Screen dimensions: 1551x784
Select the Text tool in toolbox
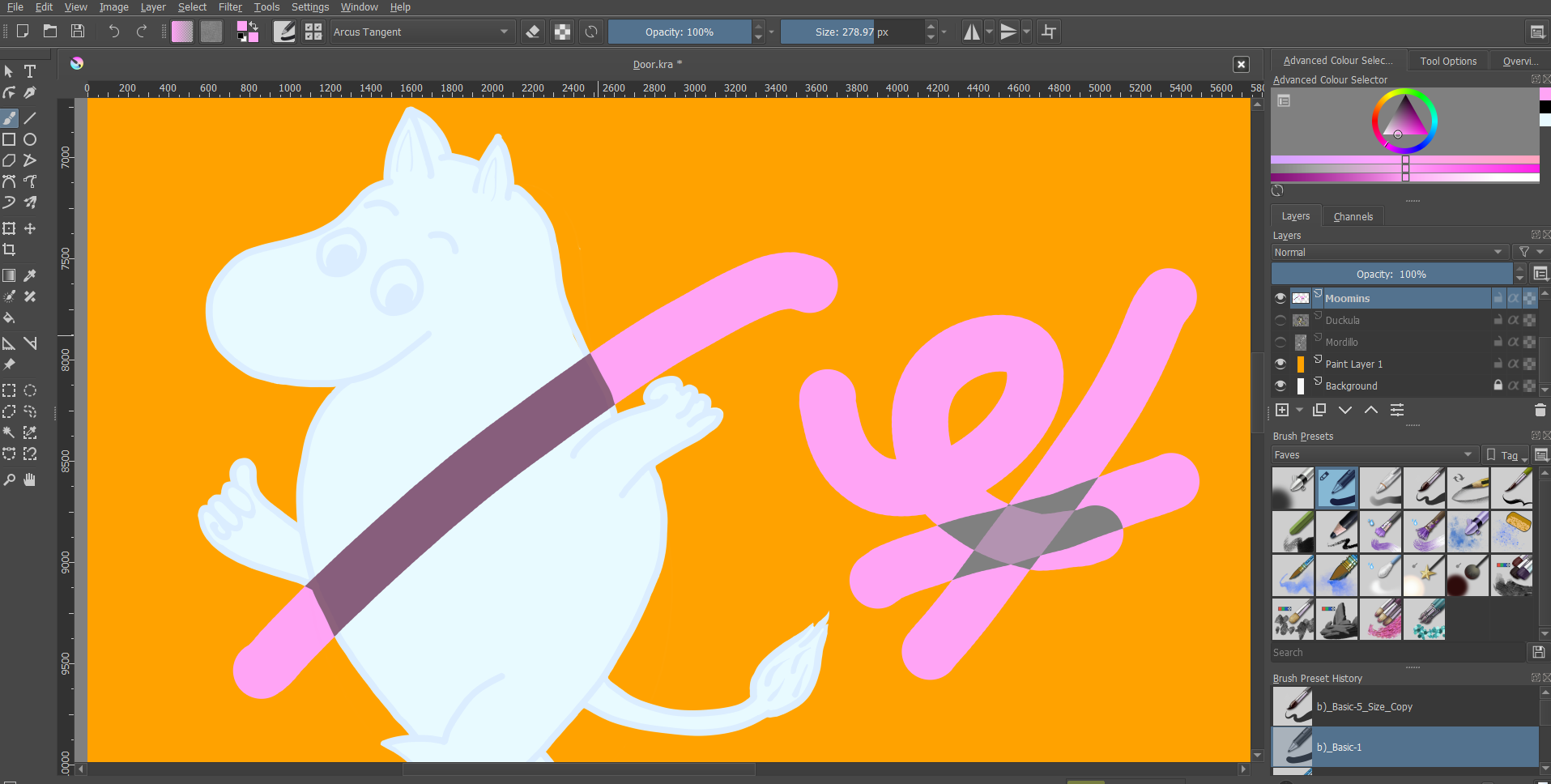pyautogui.click(x=30, y=71)
